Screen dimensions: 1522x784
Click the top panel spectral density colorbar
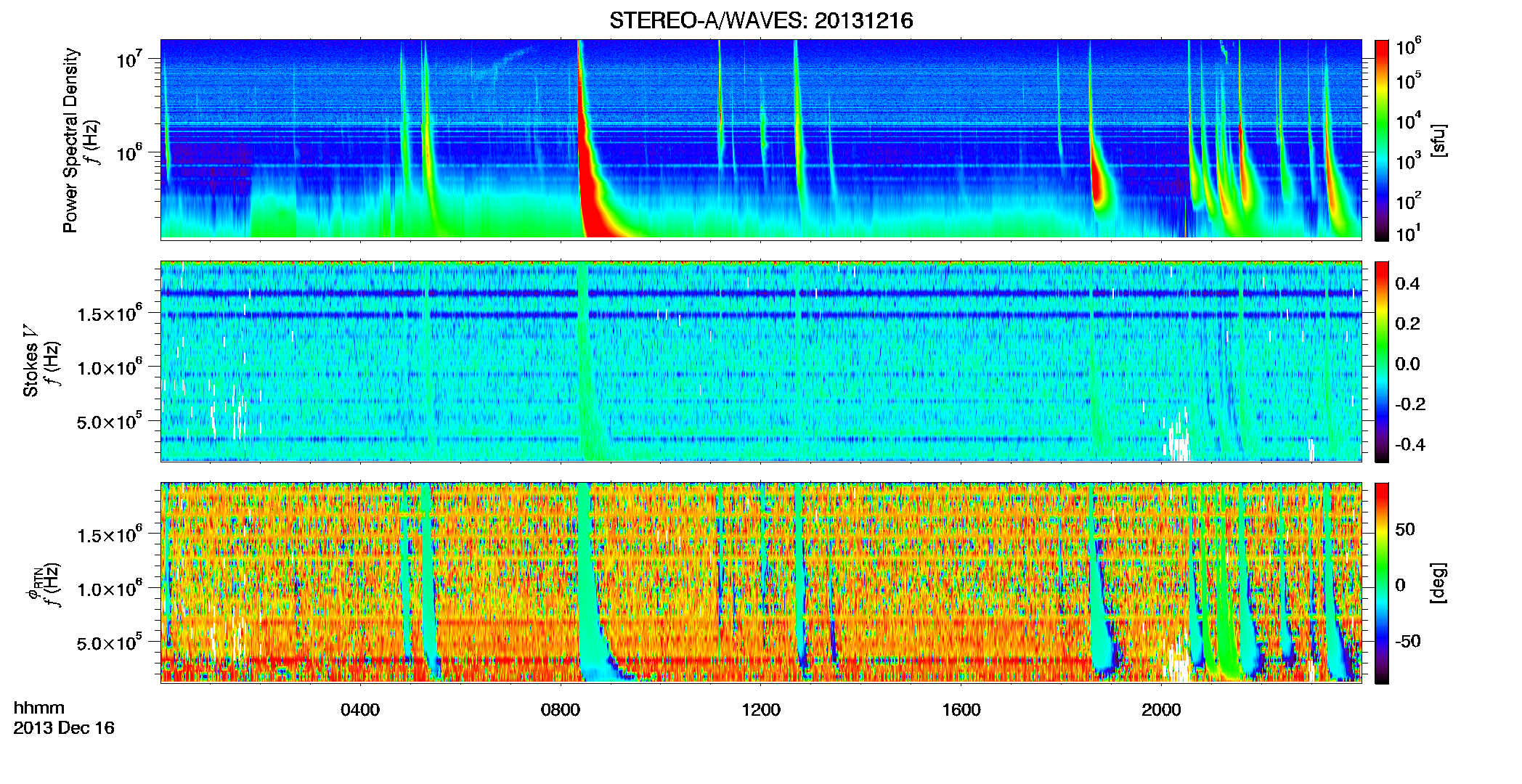(1382, 140)
